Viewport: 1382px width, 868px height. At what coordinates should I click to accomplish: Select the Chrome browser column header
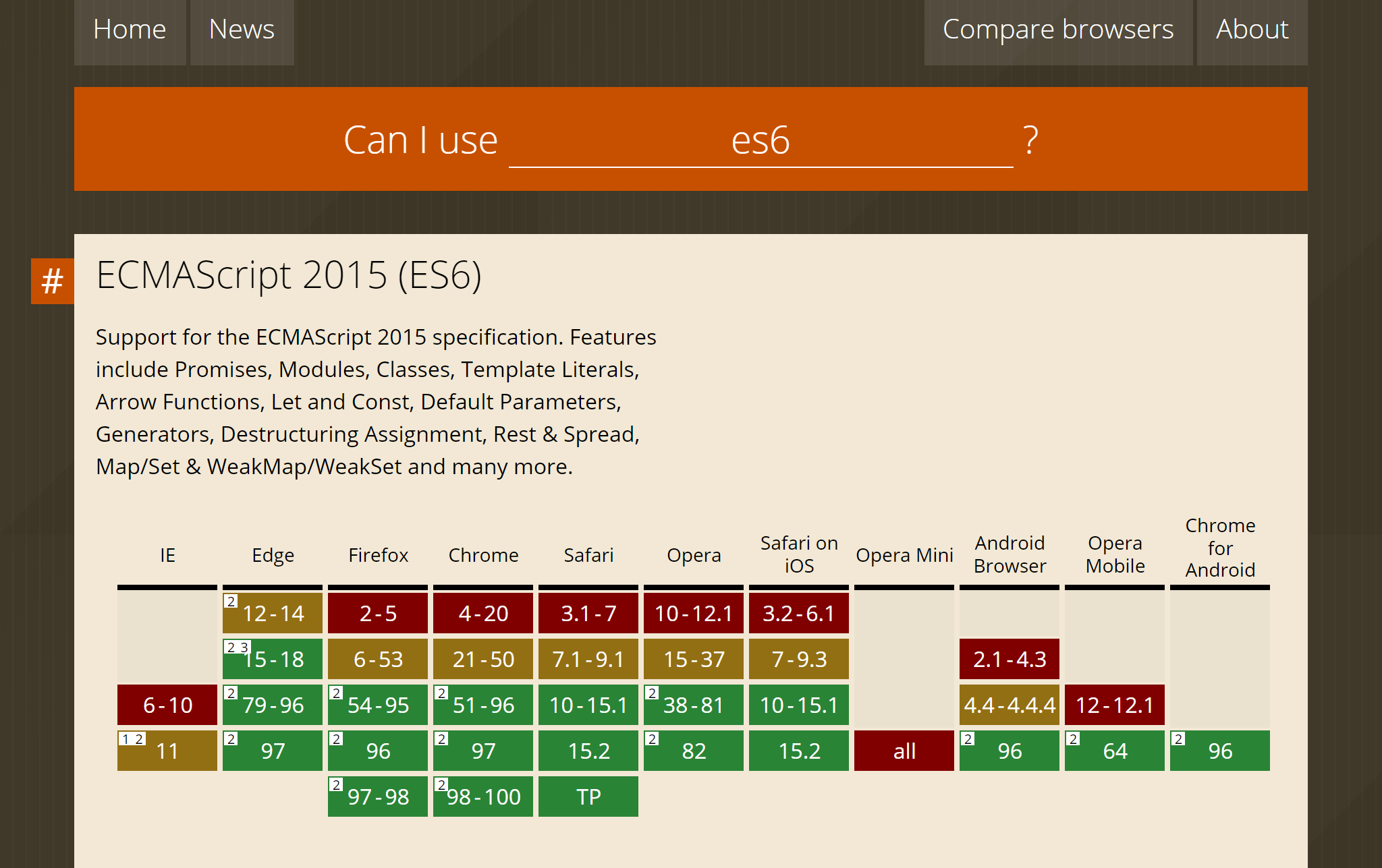[x=483, y=555]
